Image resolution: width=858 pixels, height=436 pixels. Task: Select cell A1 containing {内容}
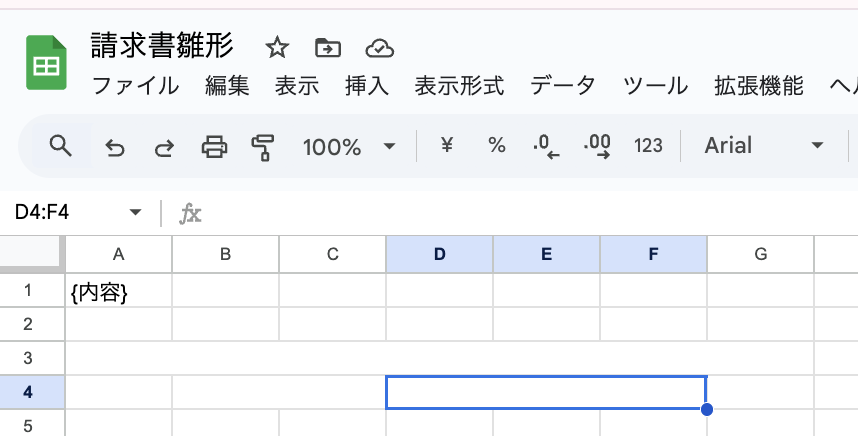pyautogui.click(x=119, y=291)
